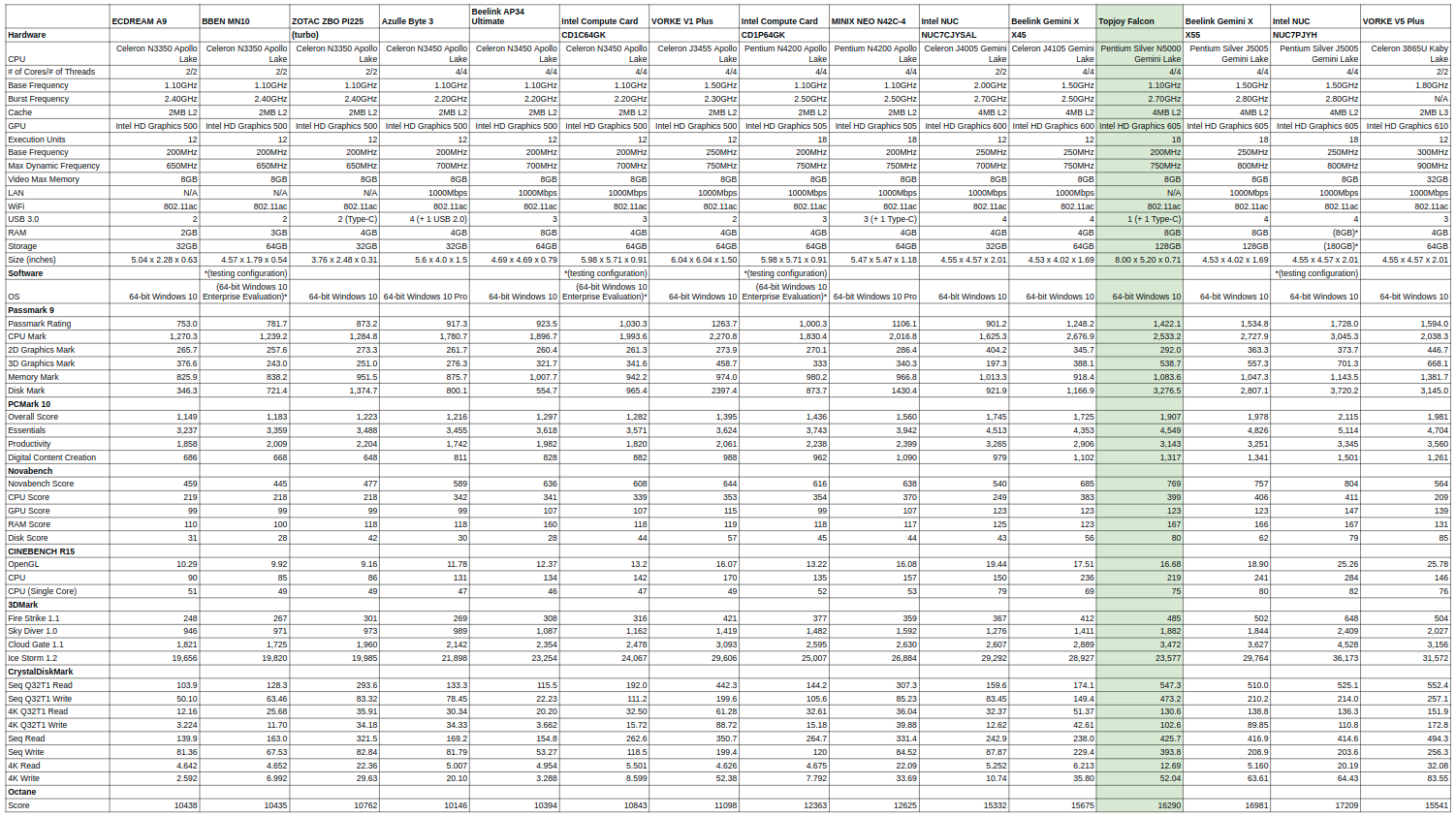Select the Novabench section label

click(30, 471)
